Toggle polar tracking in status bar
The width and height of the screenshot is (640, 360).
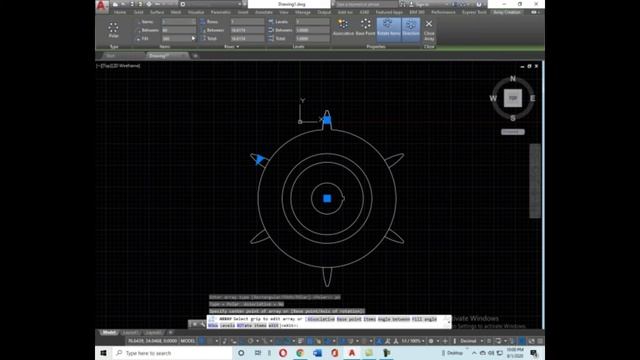pos(251,341)
